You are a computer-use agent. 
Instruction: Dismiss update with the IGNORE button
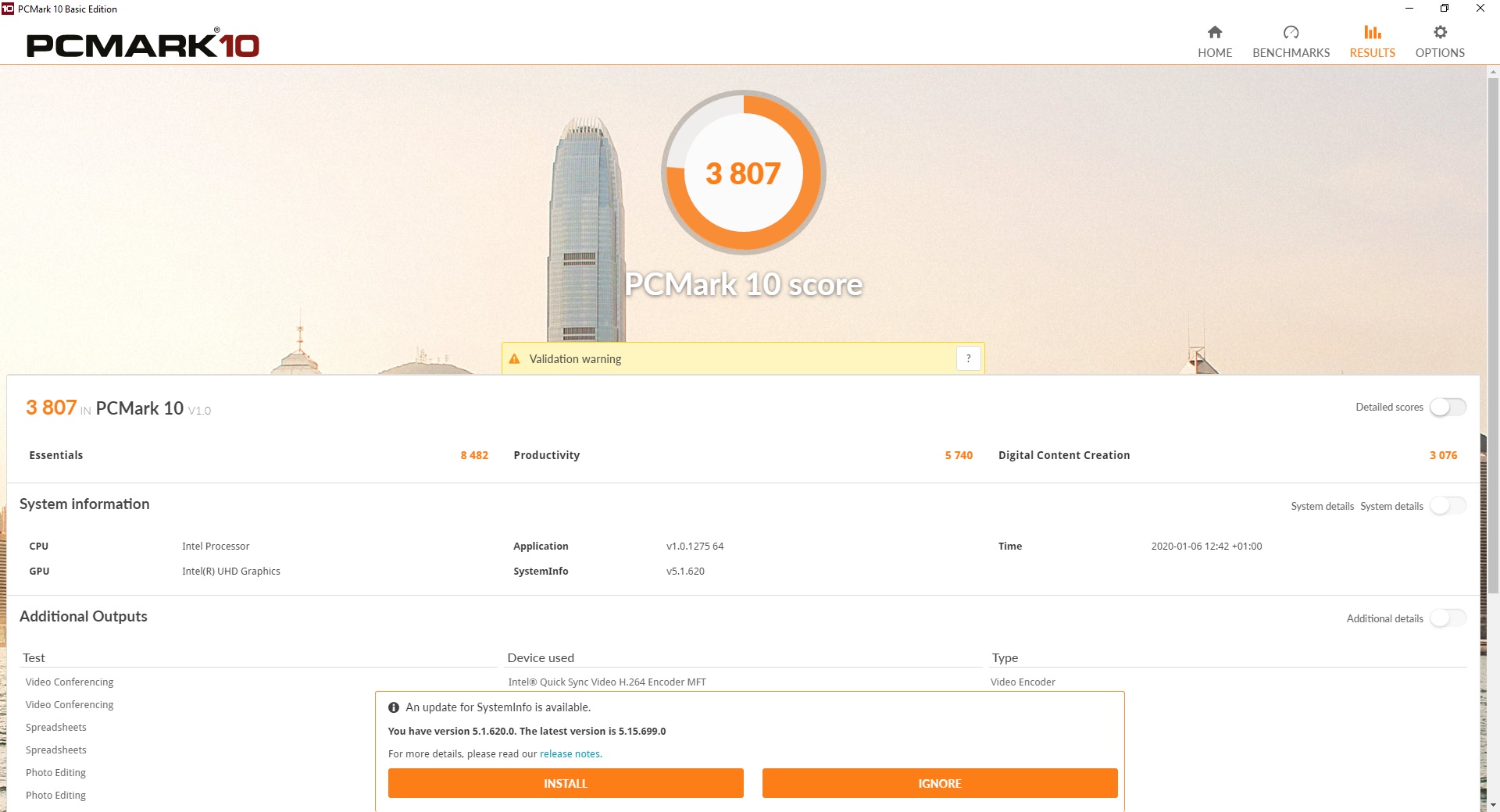coord(939,783)
